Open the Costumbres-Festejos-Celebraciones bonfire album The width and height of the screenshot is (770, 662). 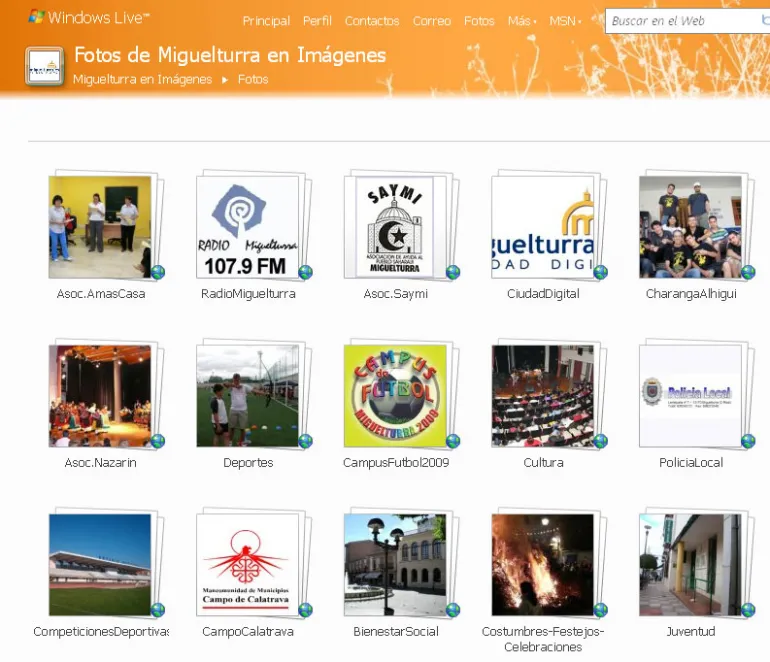543,565
